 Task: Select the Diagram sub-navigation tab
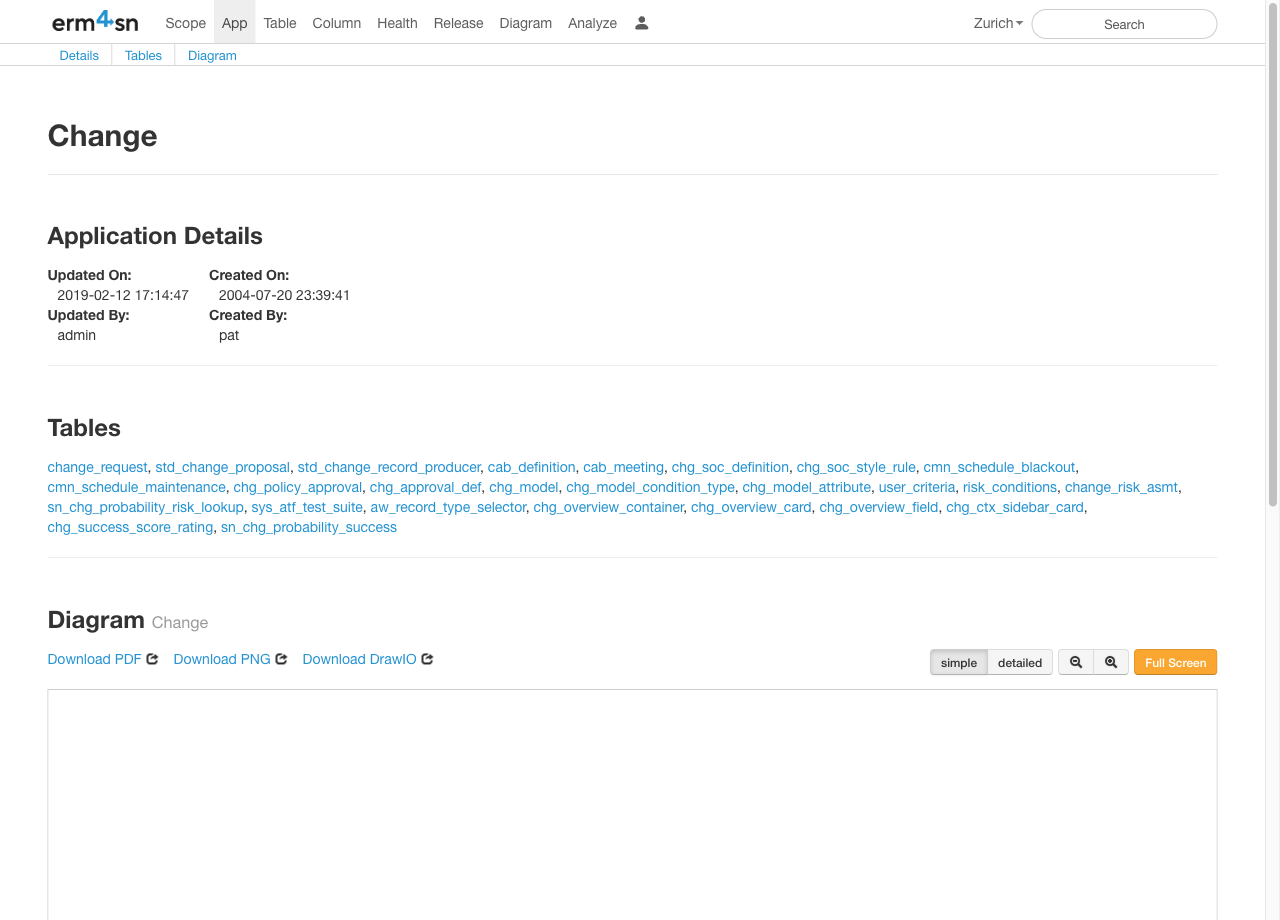[x=212, y=55]
